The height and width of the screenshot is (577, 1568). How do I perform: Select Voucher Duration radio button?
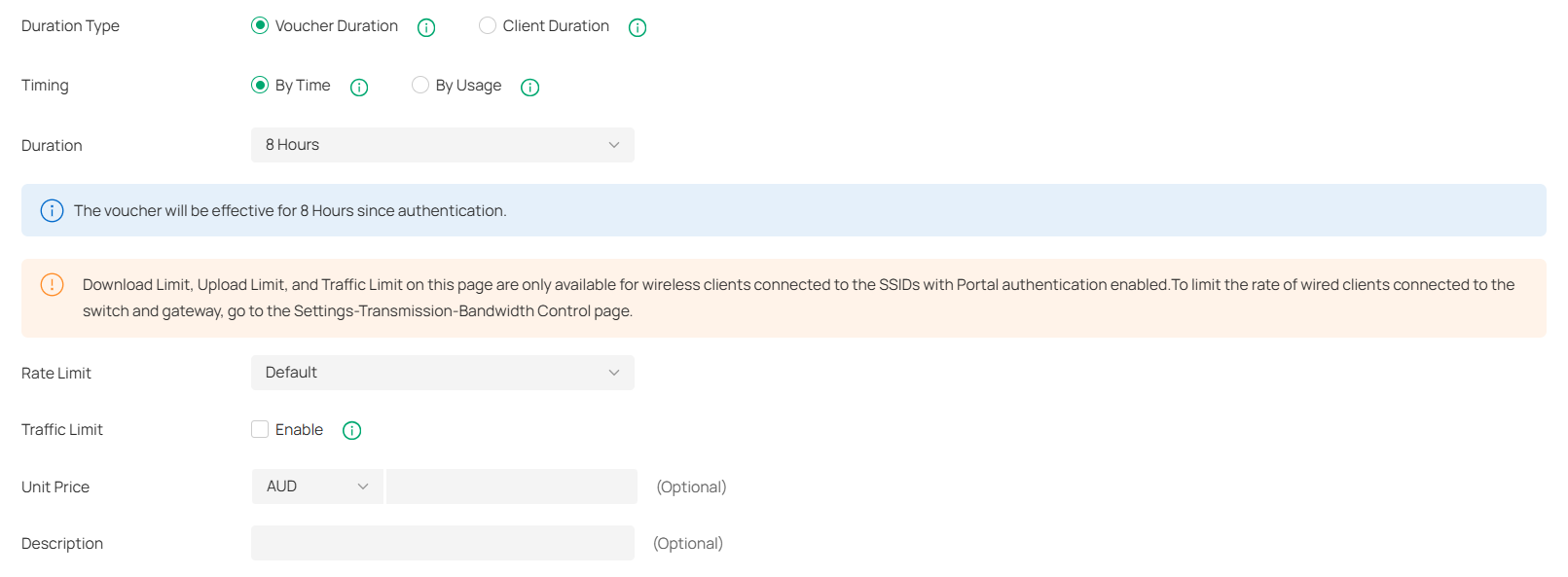click(x=260, y=26)
